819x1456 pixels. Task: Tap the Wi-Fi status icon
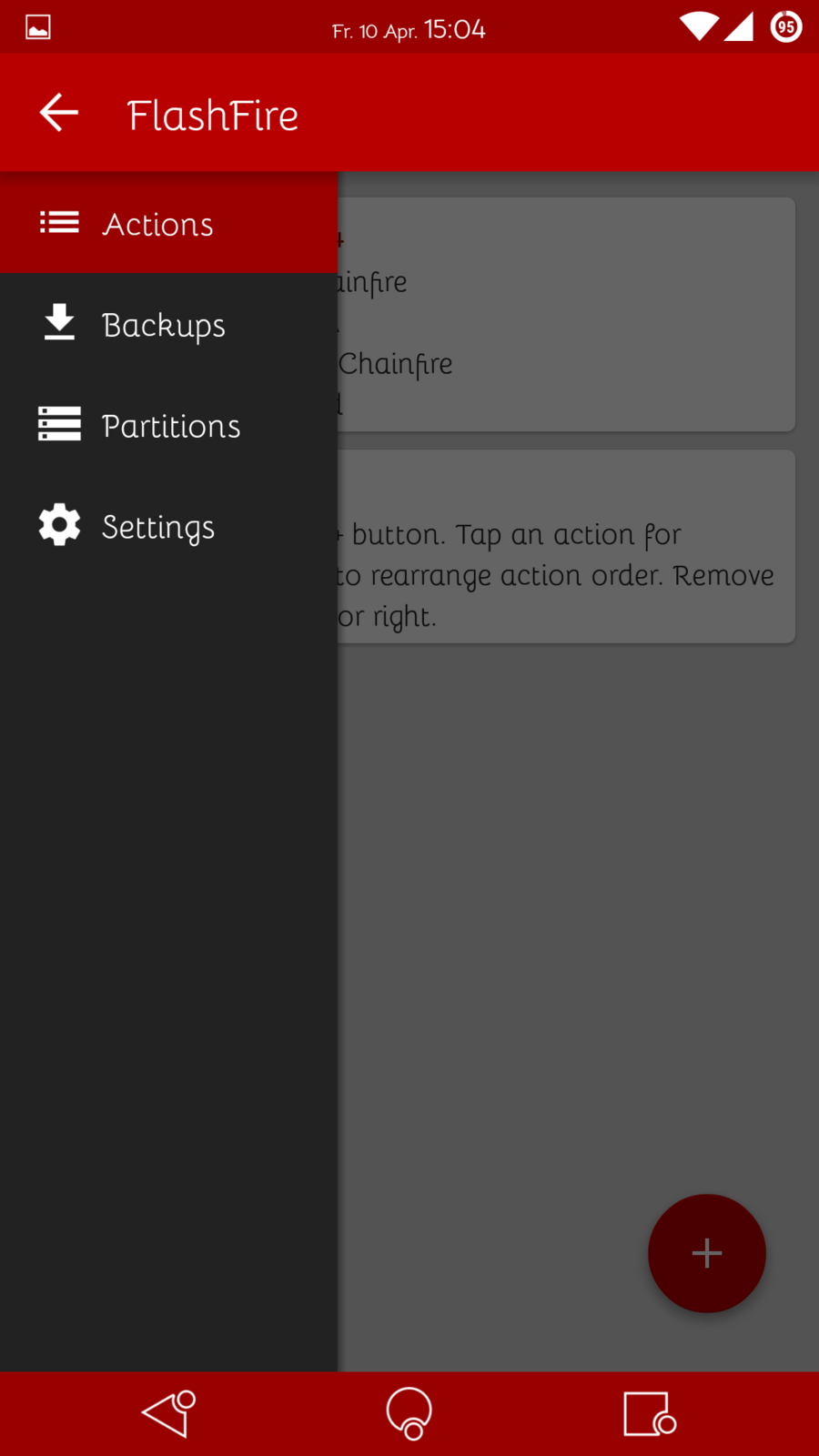pos(699,27)
